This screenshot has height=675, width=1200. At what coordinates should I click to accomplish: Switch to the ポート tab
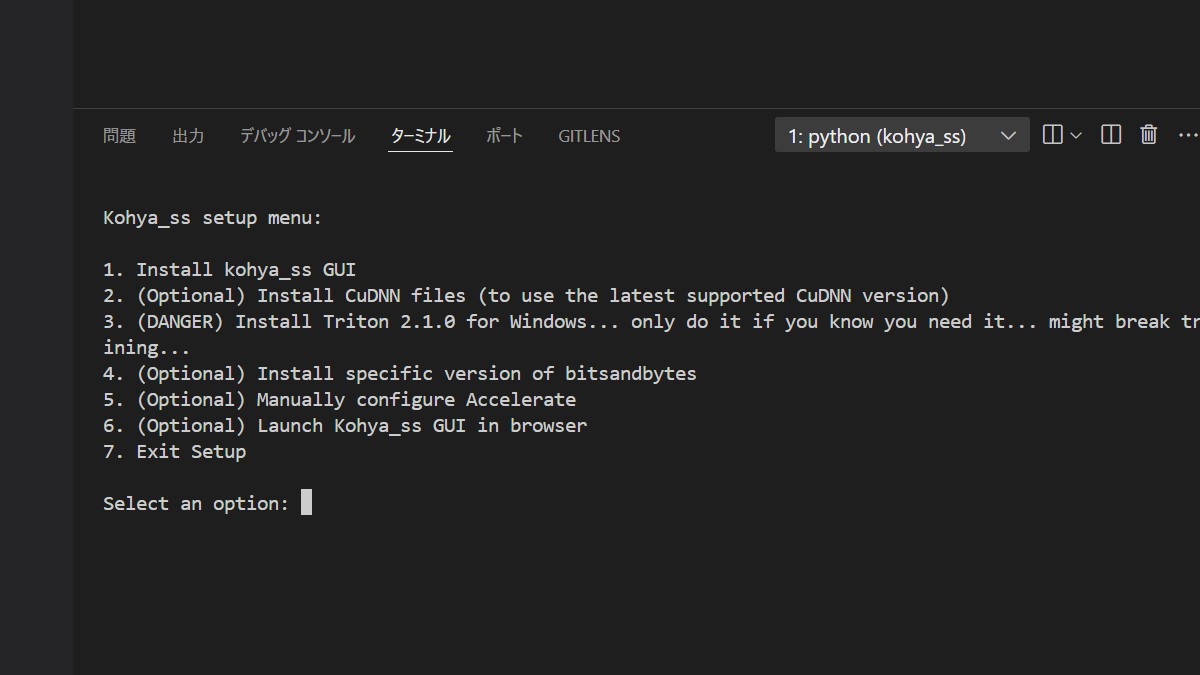point(504,136)
